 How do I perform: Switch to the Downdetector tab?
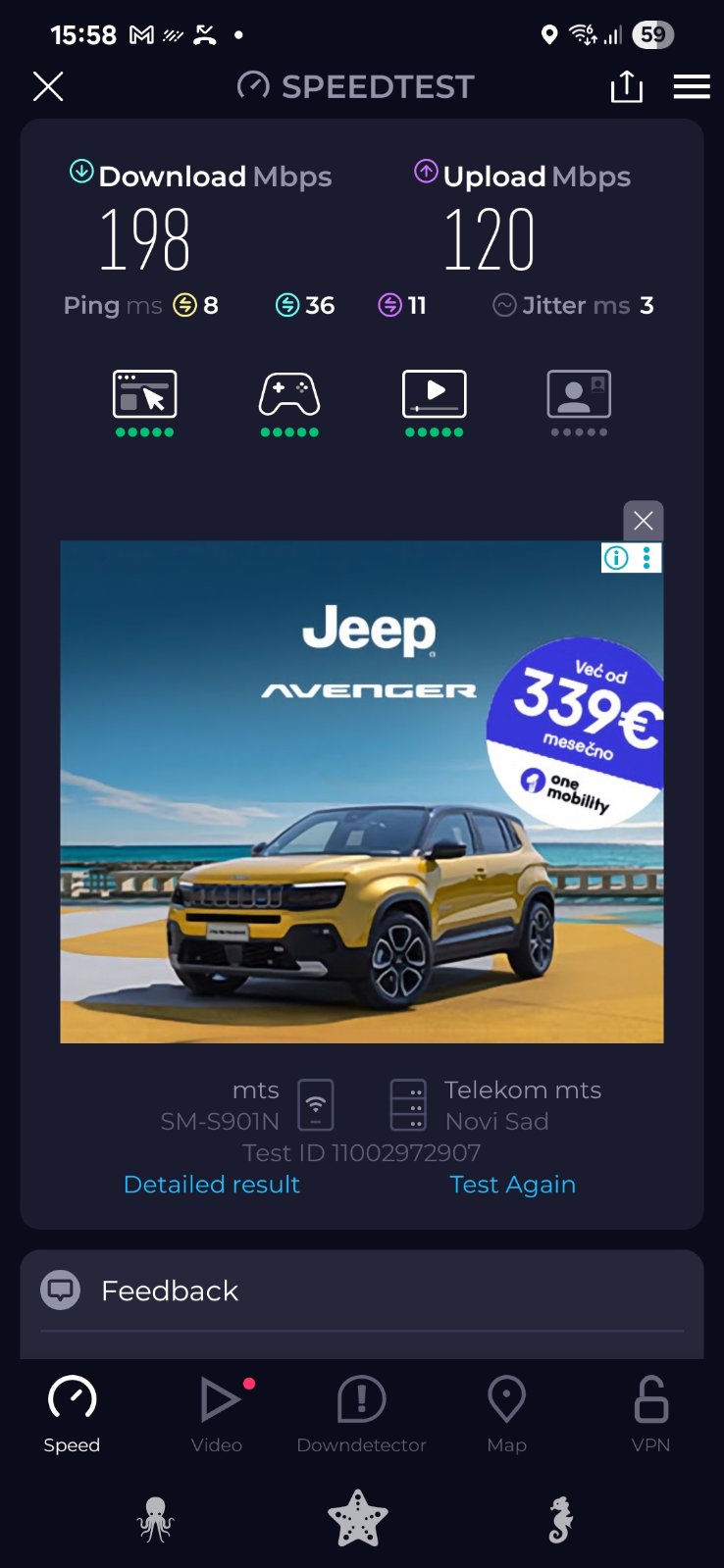(x=362, y=1414)
